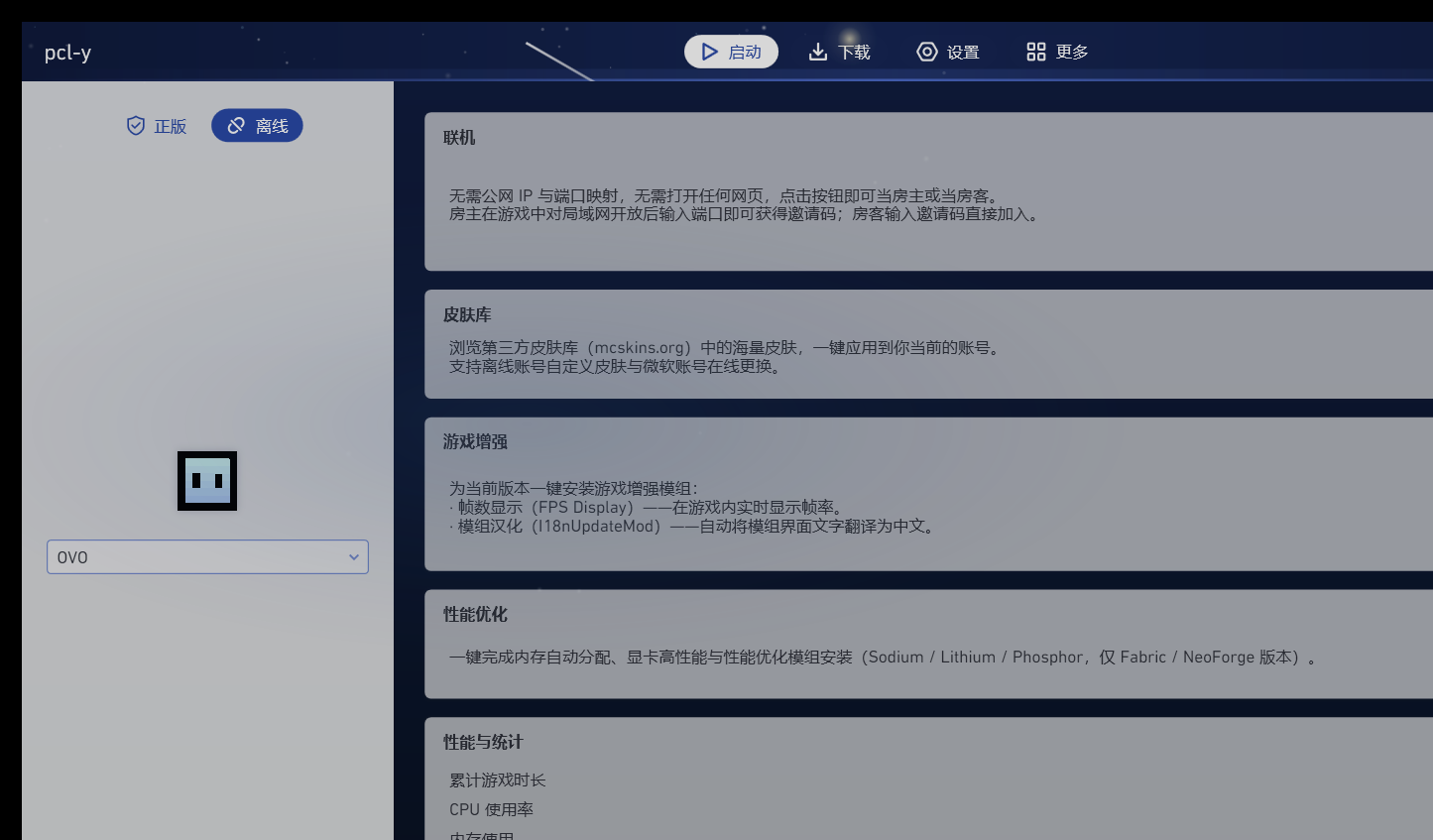
Task: Click the 皮肤库 card heading
Action: coord(467,314)
